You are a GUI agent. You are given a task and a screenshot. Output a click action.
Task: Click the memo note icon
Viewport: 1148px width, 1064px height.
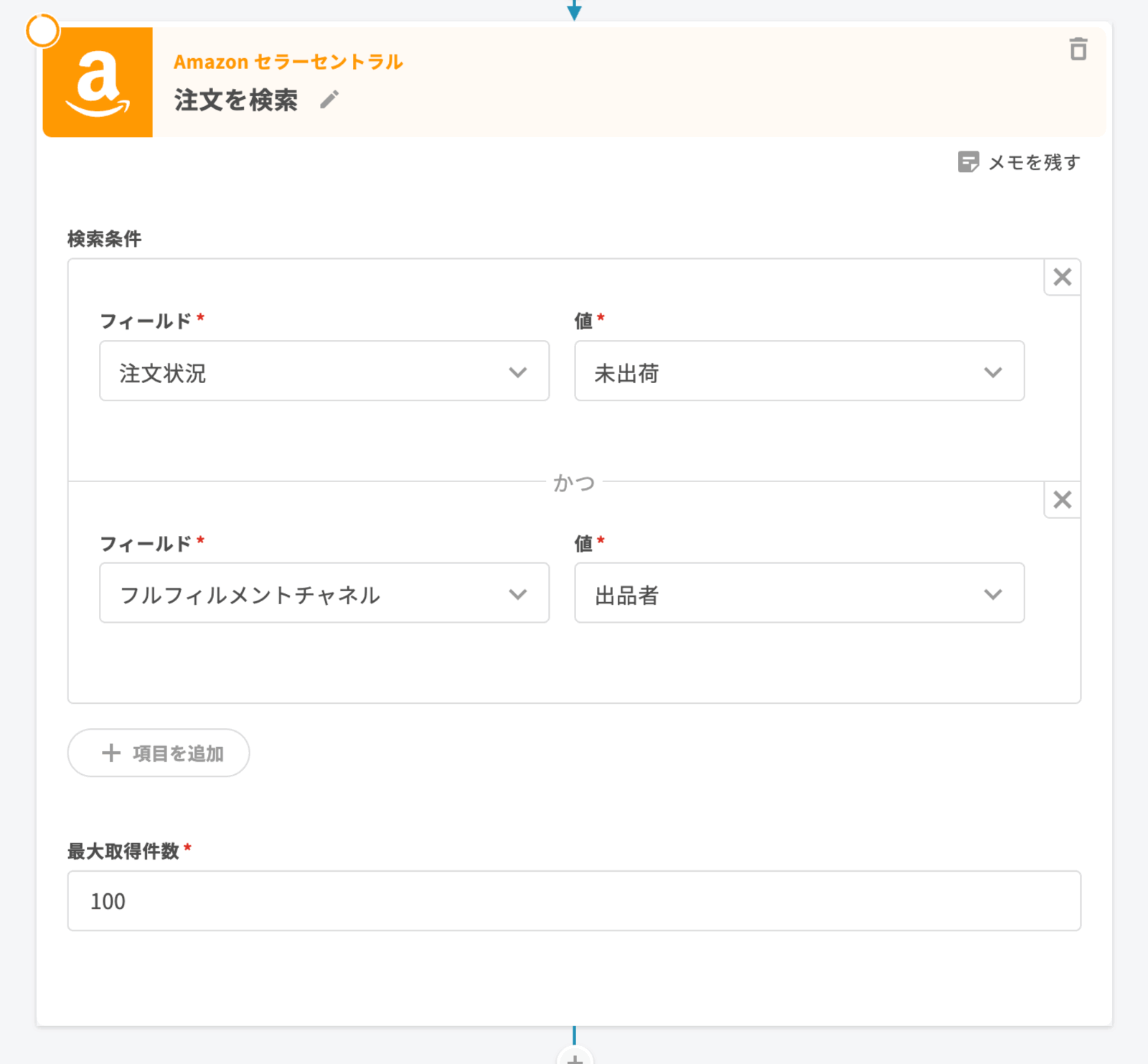coord(968,162)
